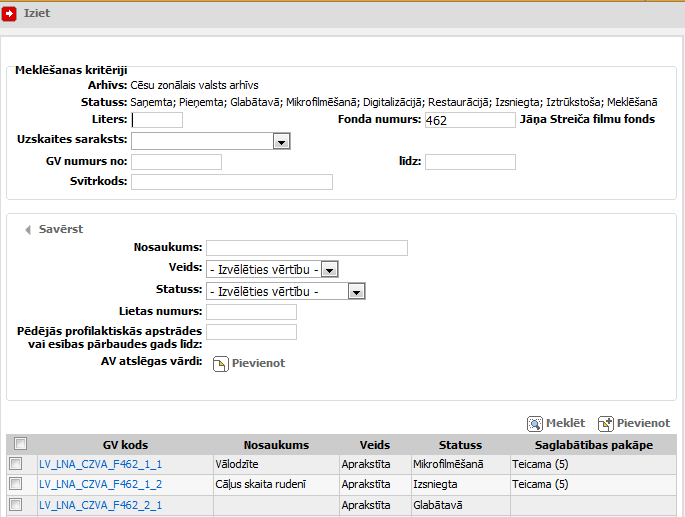685x517 pixels.
Task: Click the Nosaukums text field
Action: click(x=307, y=248)
